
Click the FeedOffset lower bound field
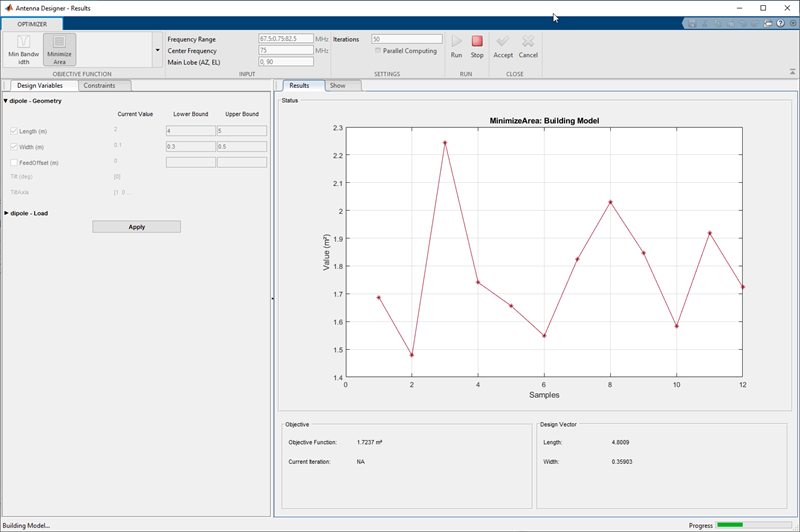(x=191, y=163)
